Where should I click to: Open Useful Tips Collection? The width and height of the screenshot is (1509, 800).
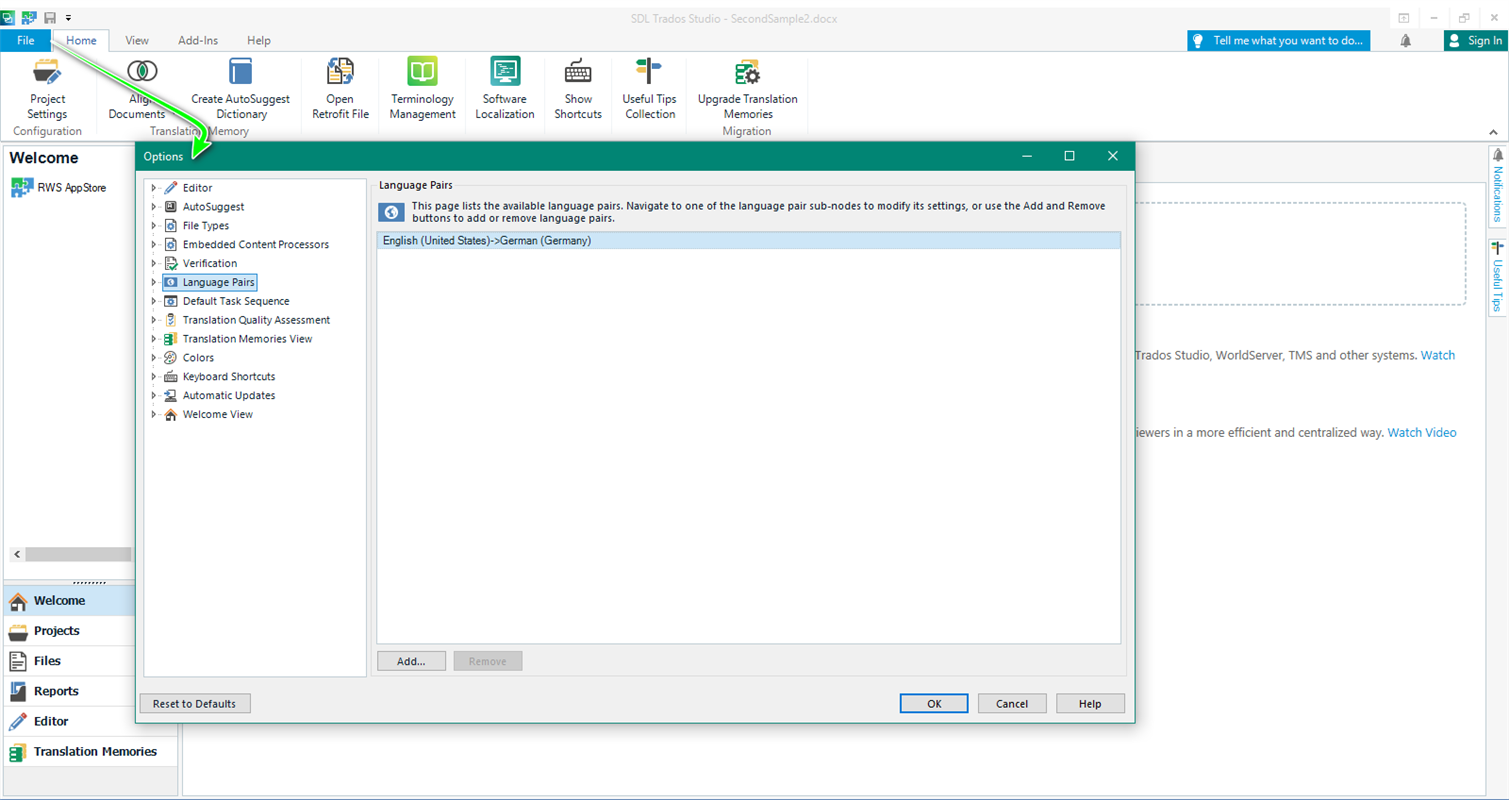650,73
